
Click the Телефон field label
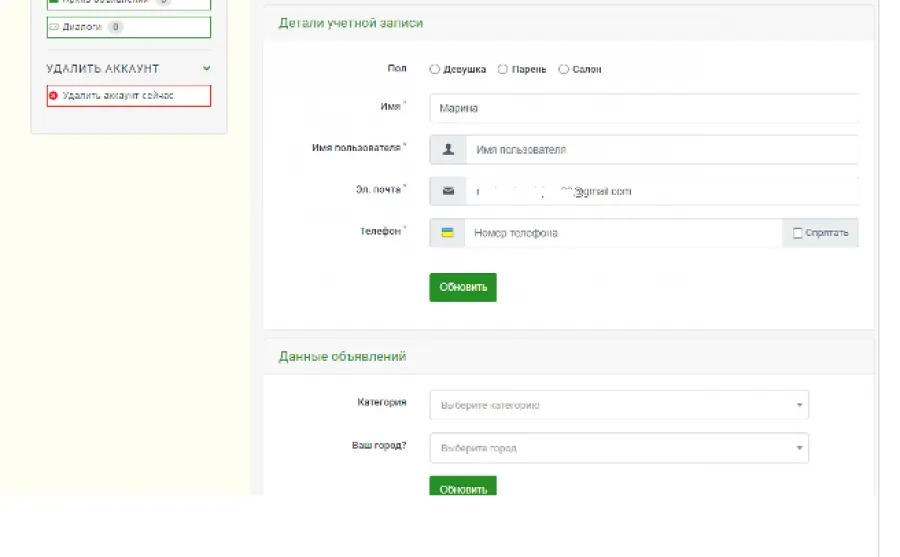(380, 231)
